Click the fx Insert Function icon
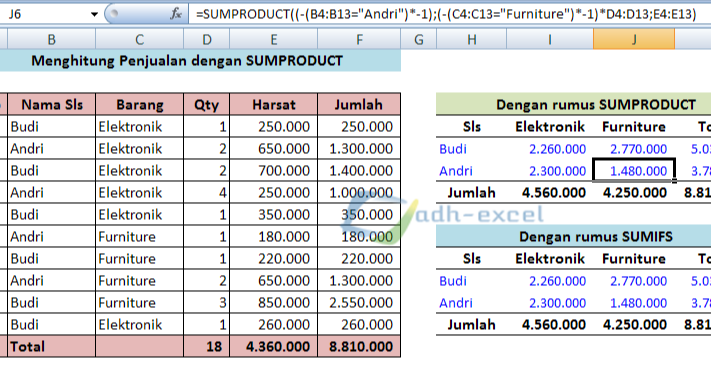Screen dimensions: 711x373 176,14
